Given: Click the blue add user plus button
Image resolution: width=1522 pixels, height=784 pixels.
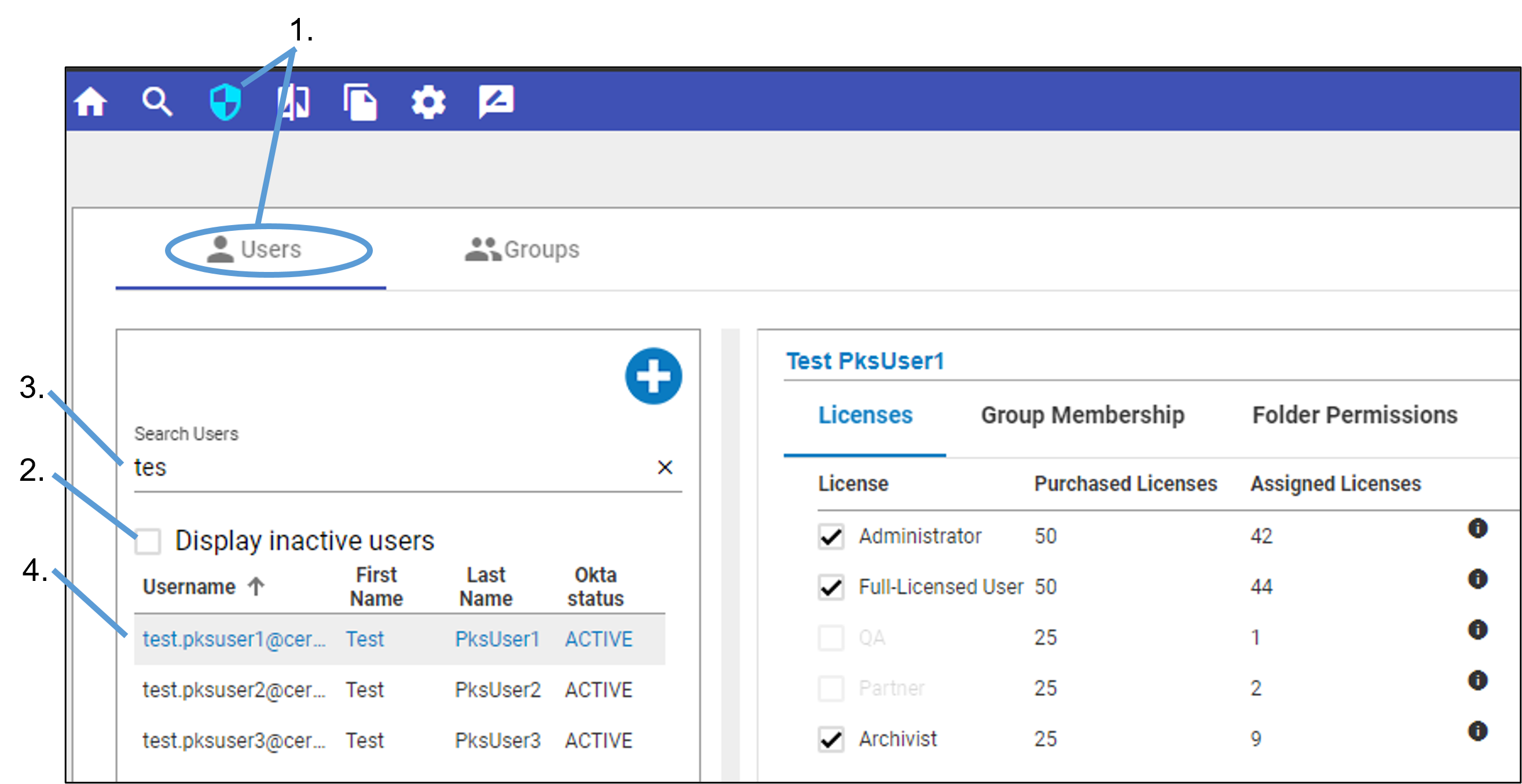Looking at the screenshot, I should 654,376.
